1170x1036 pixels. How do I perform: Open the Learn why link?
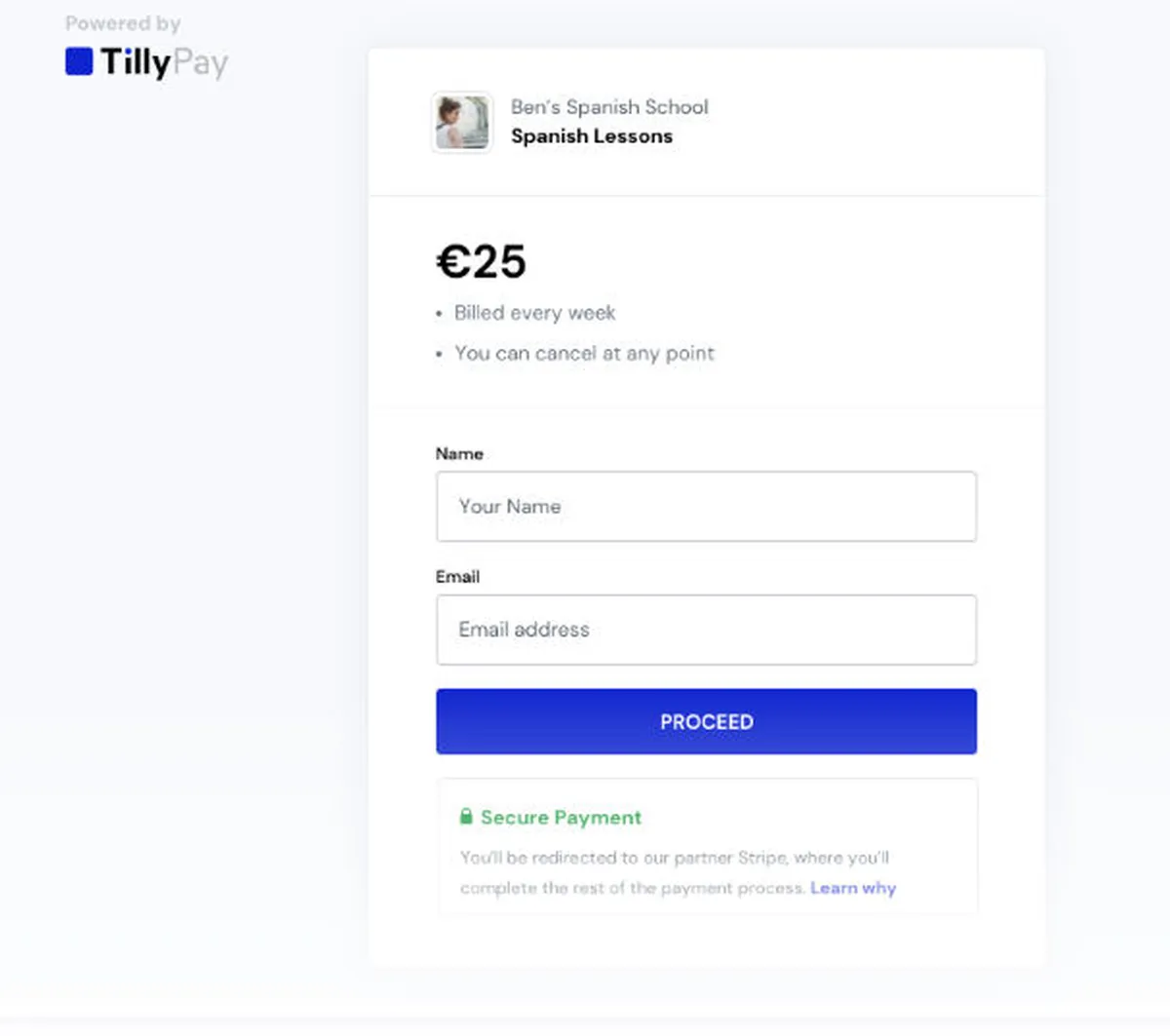tap(853, 888)
